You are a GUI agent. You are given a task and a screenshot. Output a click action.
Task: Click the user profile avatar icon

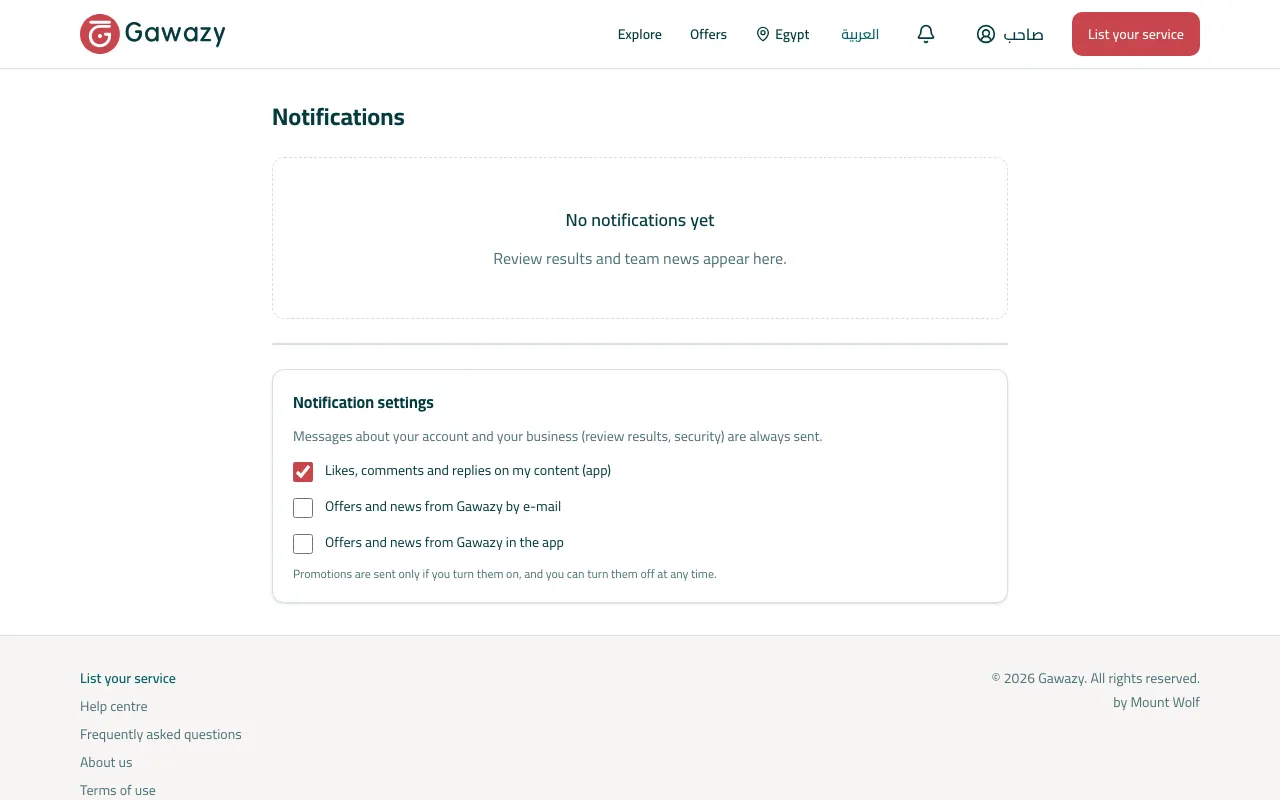click(986, 34)
